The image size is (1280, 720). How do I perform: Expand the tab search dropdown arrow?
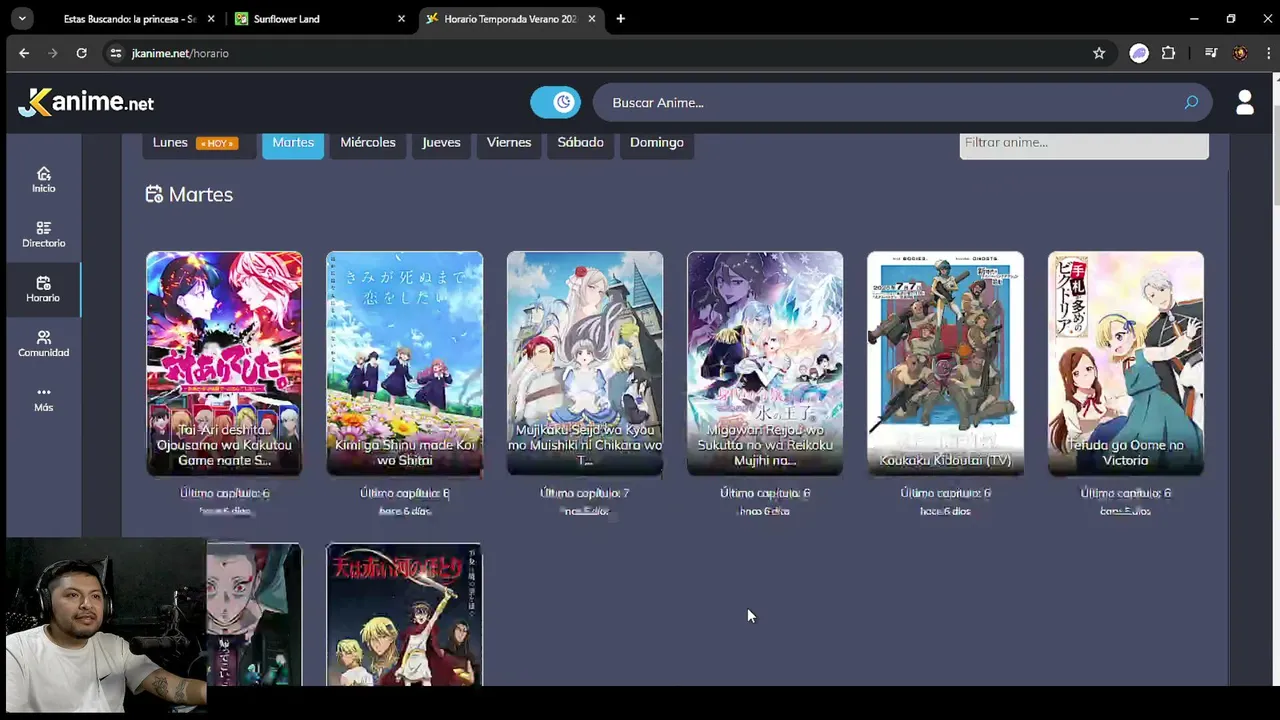tap(21, 19)
